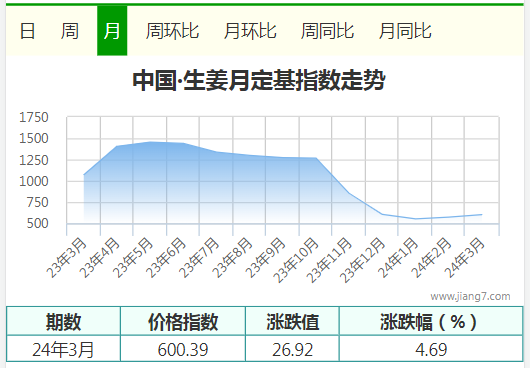Click the 26.92 change value cell
The height and width of the screenshot is (368, 530).
pos(292,349)
